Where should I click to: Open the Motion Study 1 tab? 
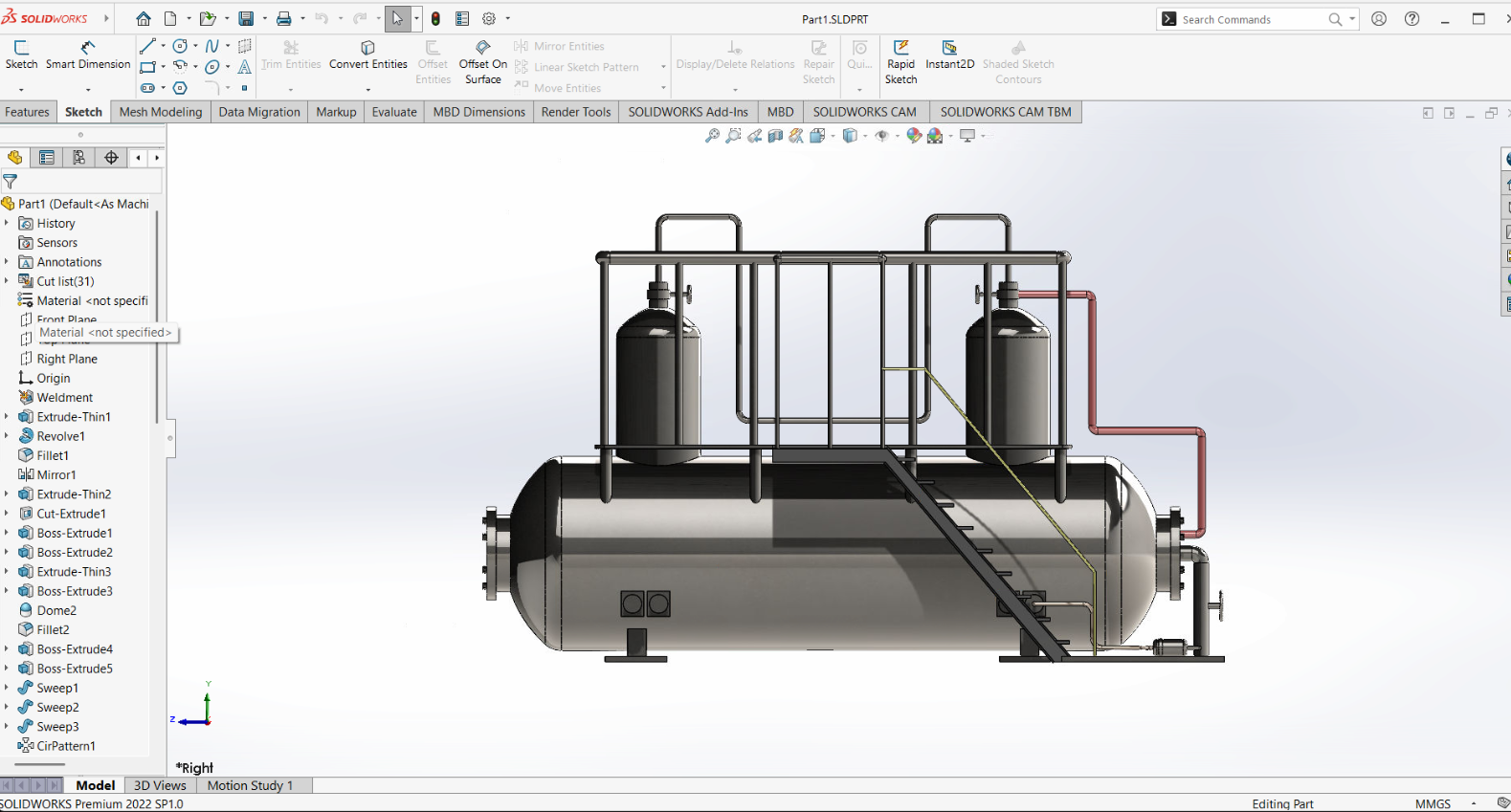tap(250, 785)
